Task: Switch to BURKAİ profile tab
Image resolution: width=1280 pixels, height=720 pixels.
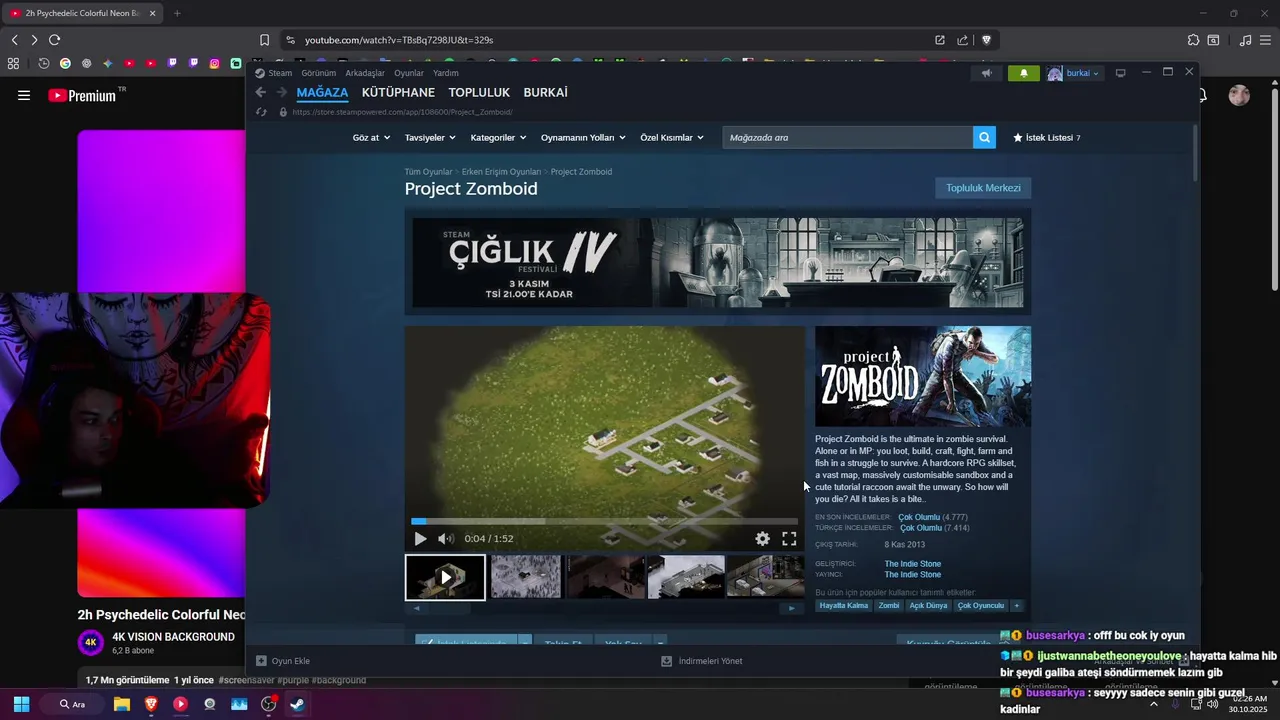Action: [x=545, y=92]
